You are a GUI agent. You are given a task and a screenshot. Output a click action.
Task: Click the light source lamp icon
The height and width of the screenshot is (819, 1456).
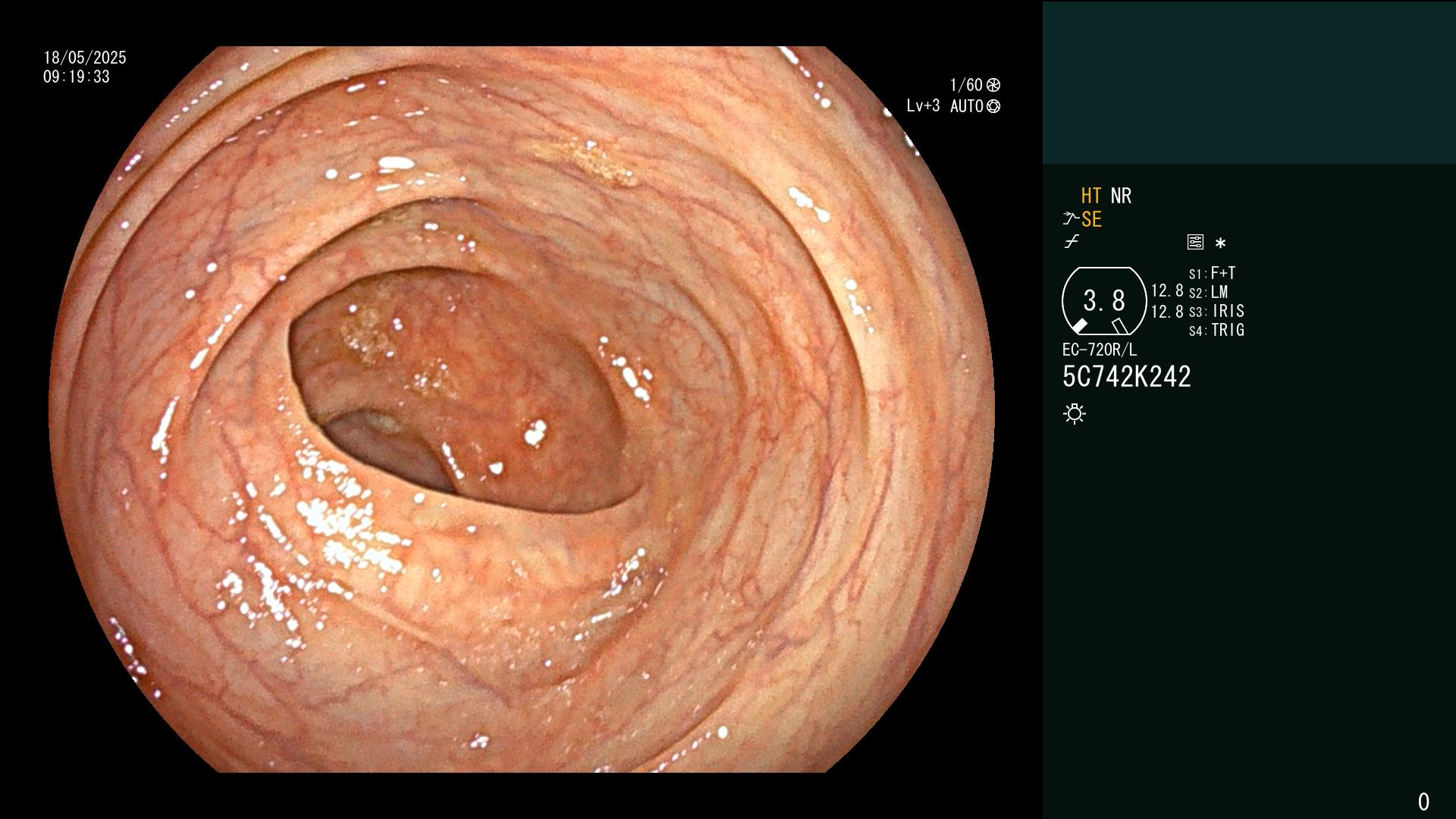click(x=1075, y=413)
